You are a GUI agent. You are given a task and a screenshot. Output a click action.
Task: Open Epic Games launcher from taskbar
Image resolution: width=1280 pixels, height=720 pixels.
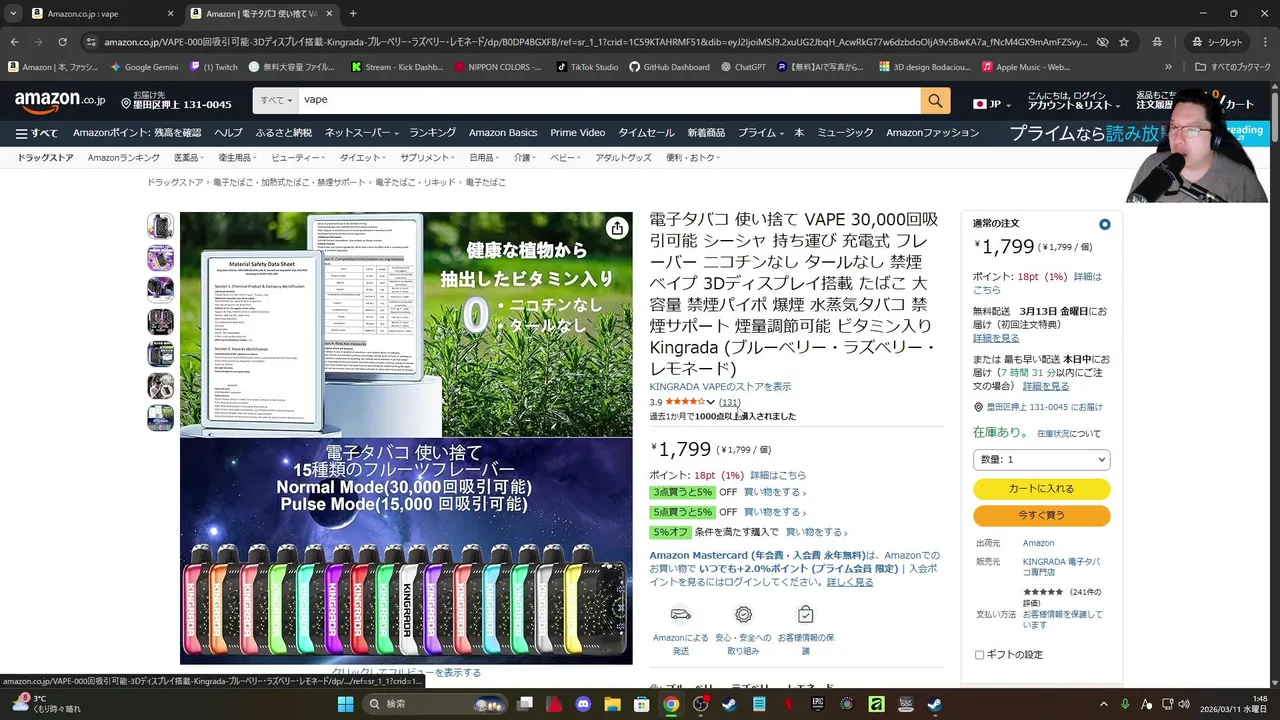[817, 704]
